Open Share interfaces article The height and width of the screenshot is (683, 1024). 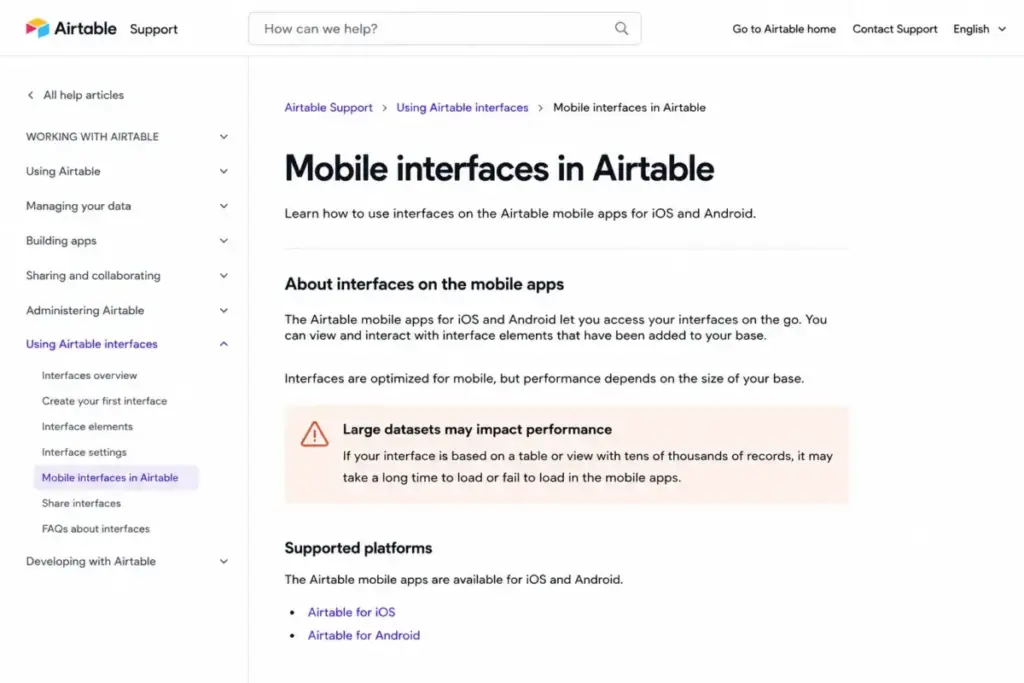pos(82,503)
